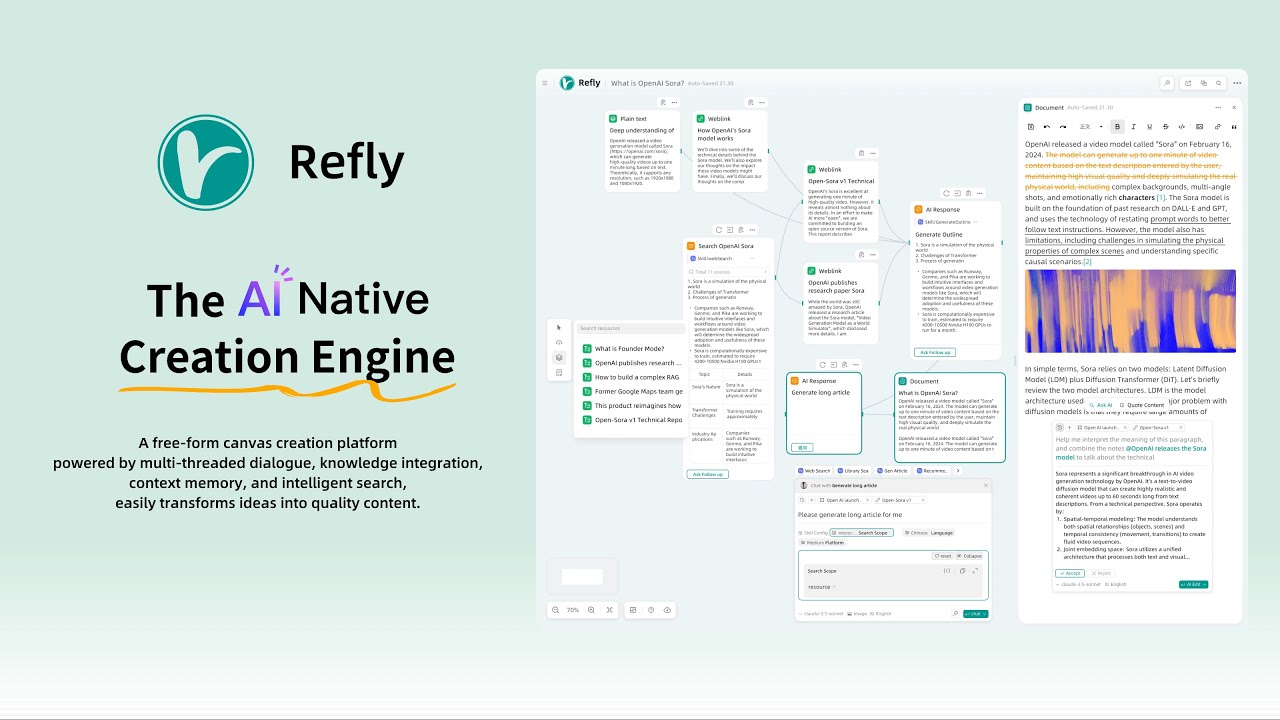The image size is (1280, 720).
Task: Select the Library Search skill tab
Action: coord(853,470)
